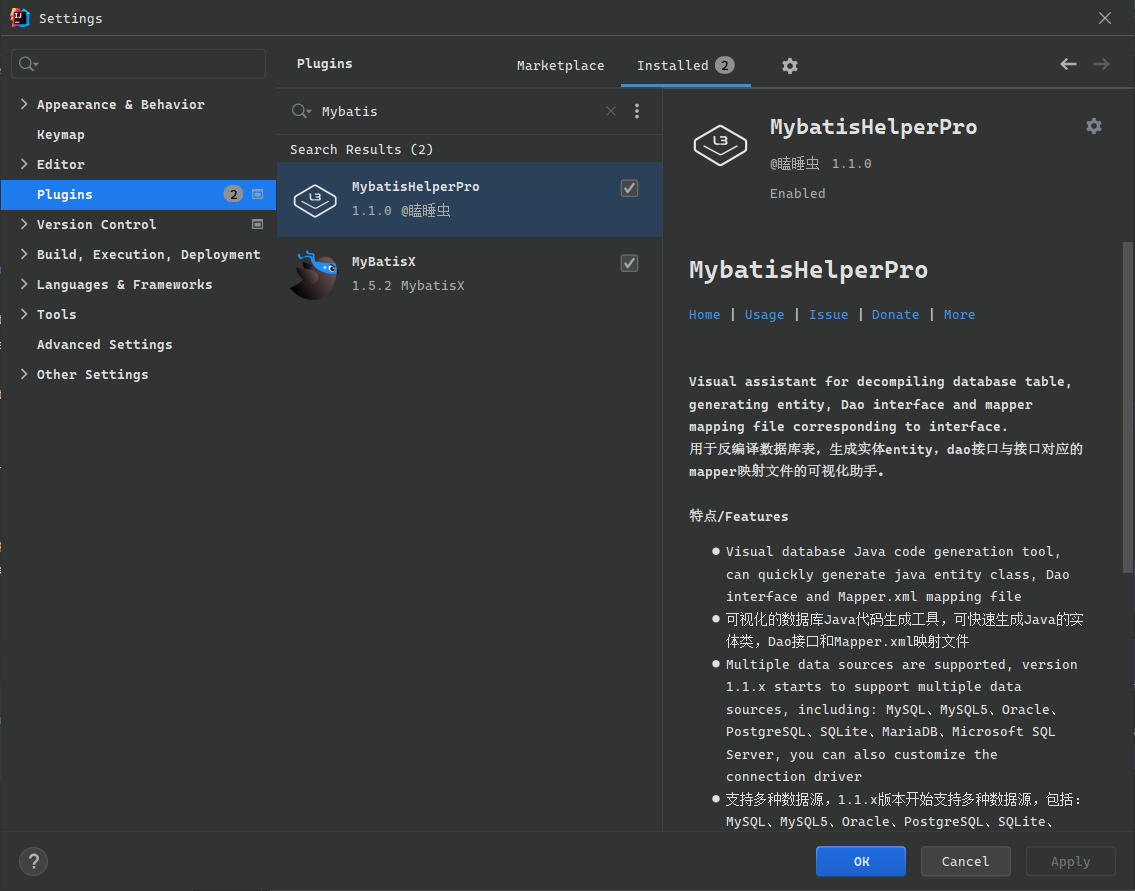This screenshot has width=1135, height=891.
Task: Click the Plugins update count badge in sidebar
Action: pos(233,194)
